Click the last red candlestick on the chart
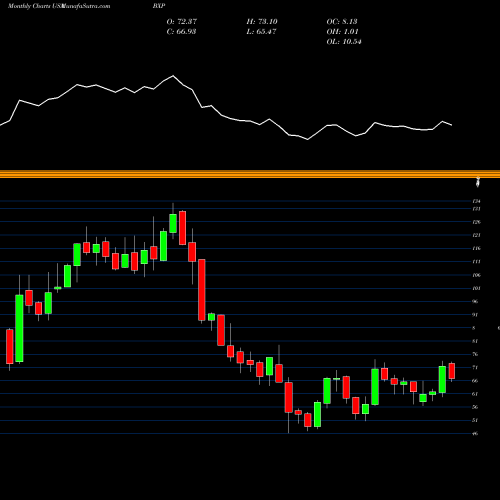The image size is (500, 500). 452,371
